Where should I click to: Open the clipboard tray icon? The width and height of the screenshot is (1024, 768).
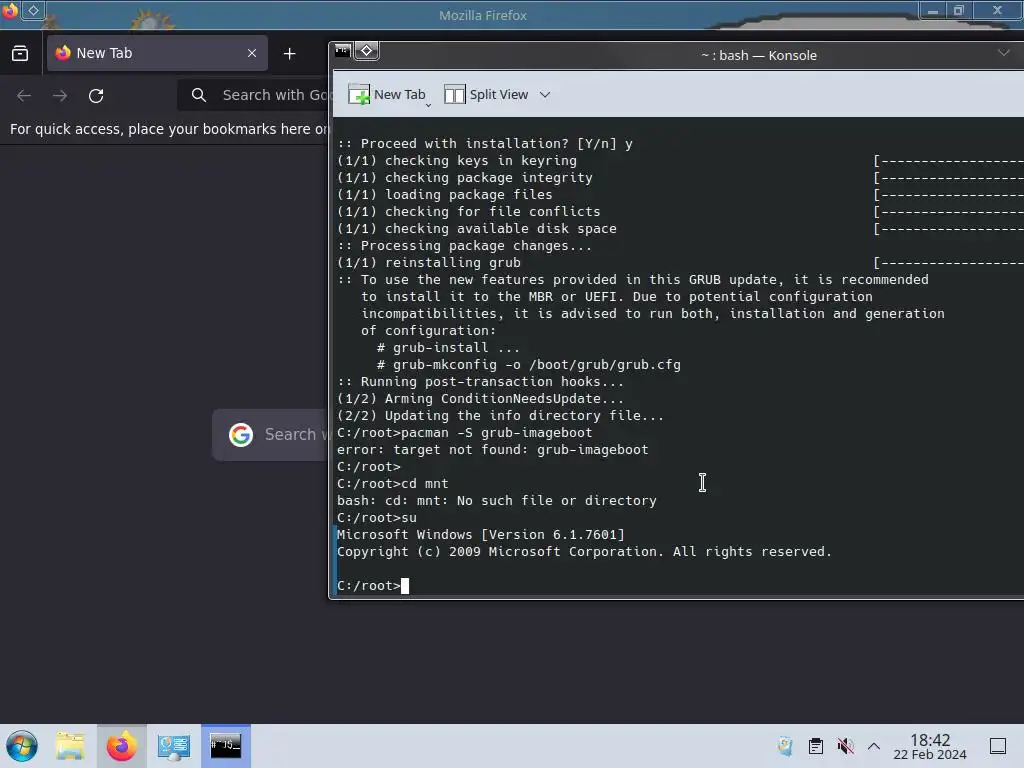[816, 746]
